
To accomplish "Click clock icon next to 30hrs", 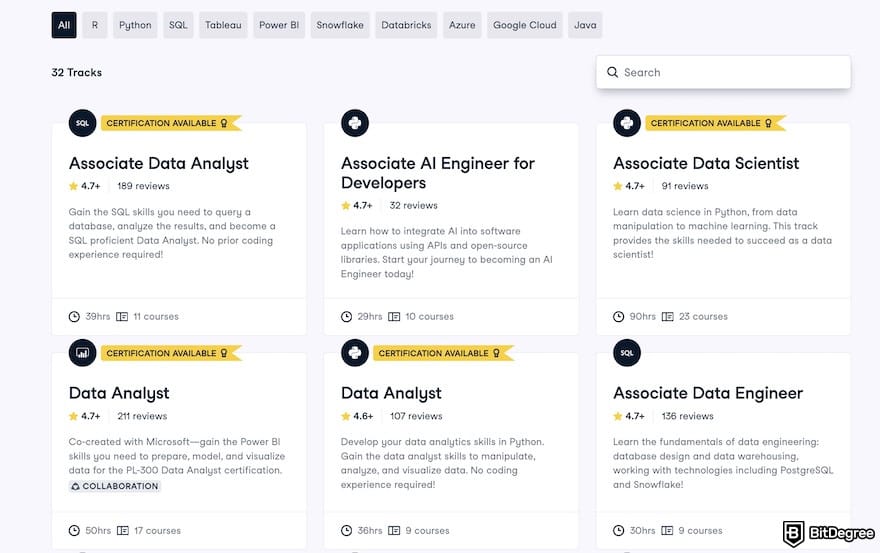I will 618,531.
